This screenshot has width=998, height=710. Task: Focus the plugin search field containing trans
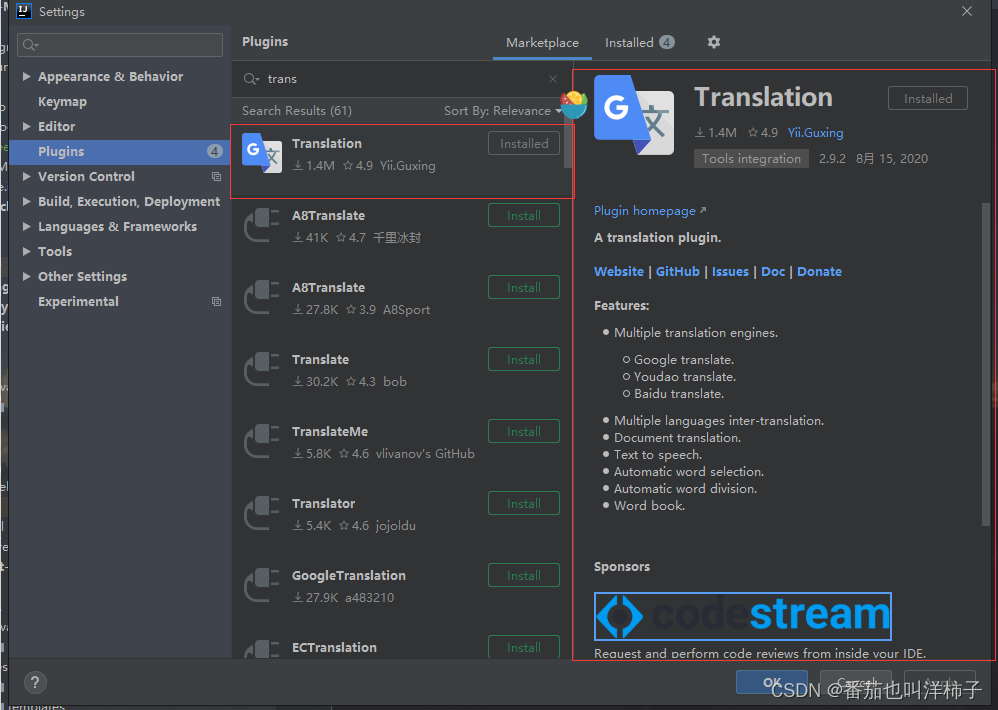[401, 79]
